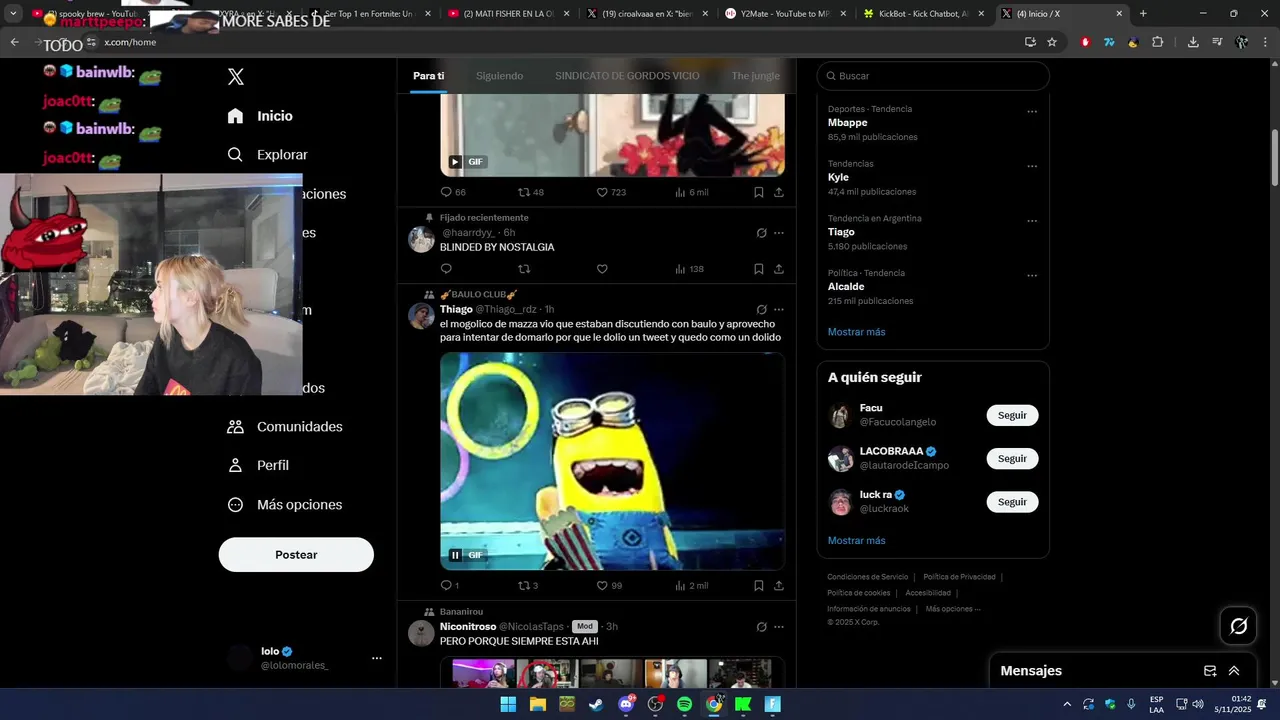
Task: Pause the minion GIF
Action: [455, 555]
